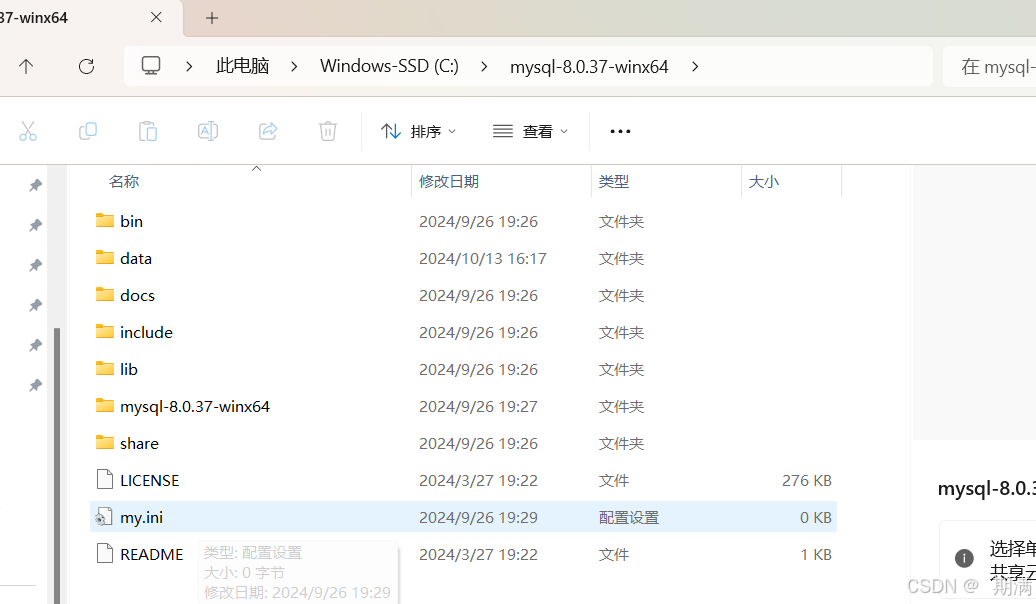Click the Cut icon in the toolbar
The height and width of the screenshot is (604, 1036).
tap(28, 131)
